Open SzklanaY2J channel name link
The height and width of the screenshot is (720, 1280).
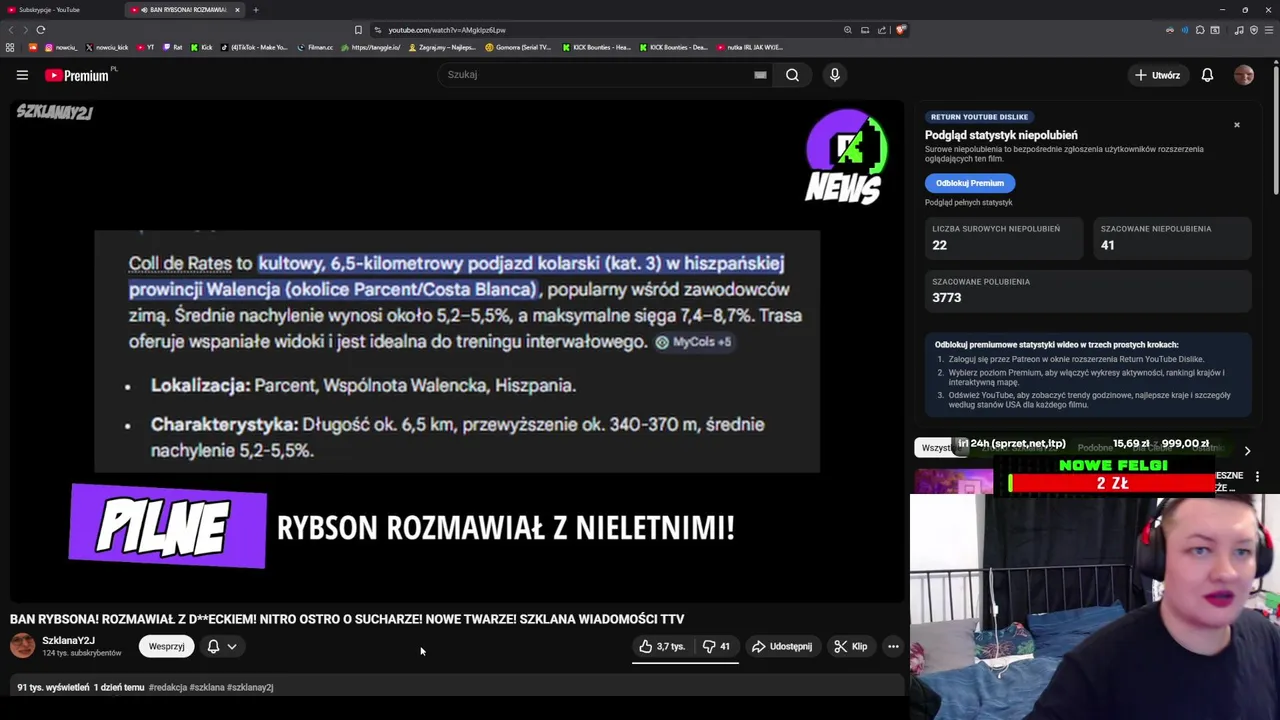[68, 641]
